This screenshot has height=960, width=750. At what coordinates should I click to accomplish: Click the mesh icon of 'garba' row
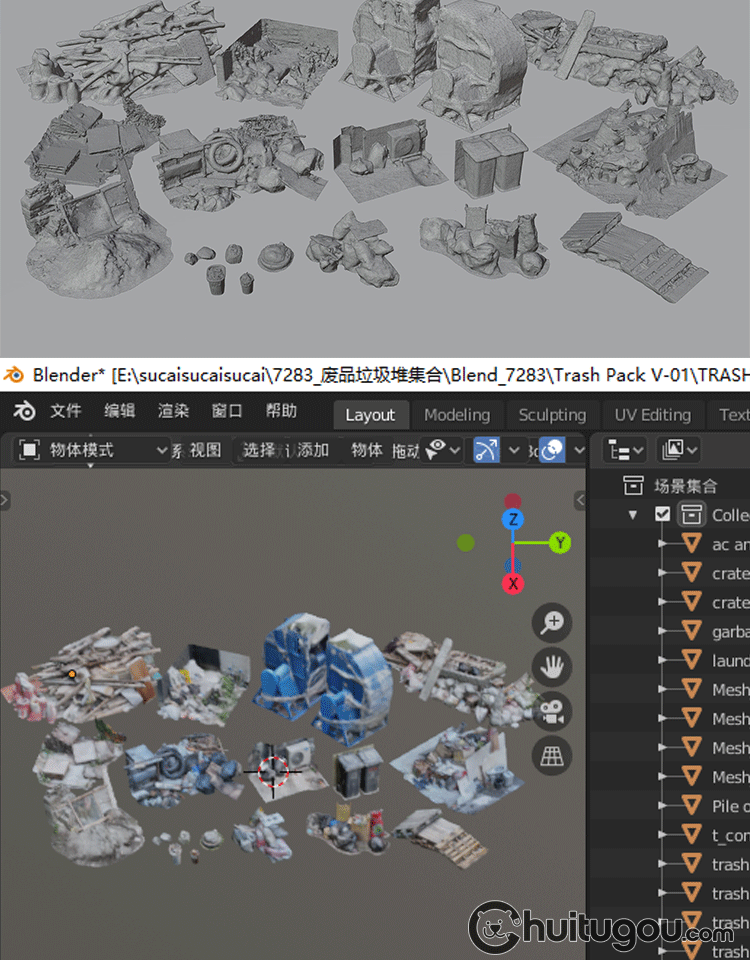[x=691, y=631]
